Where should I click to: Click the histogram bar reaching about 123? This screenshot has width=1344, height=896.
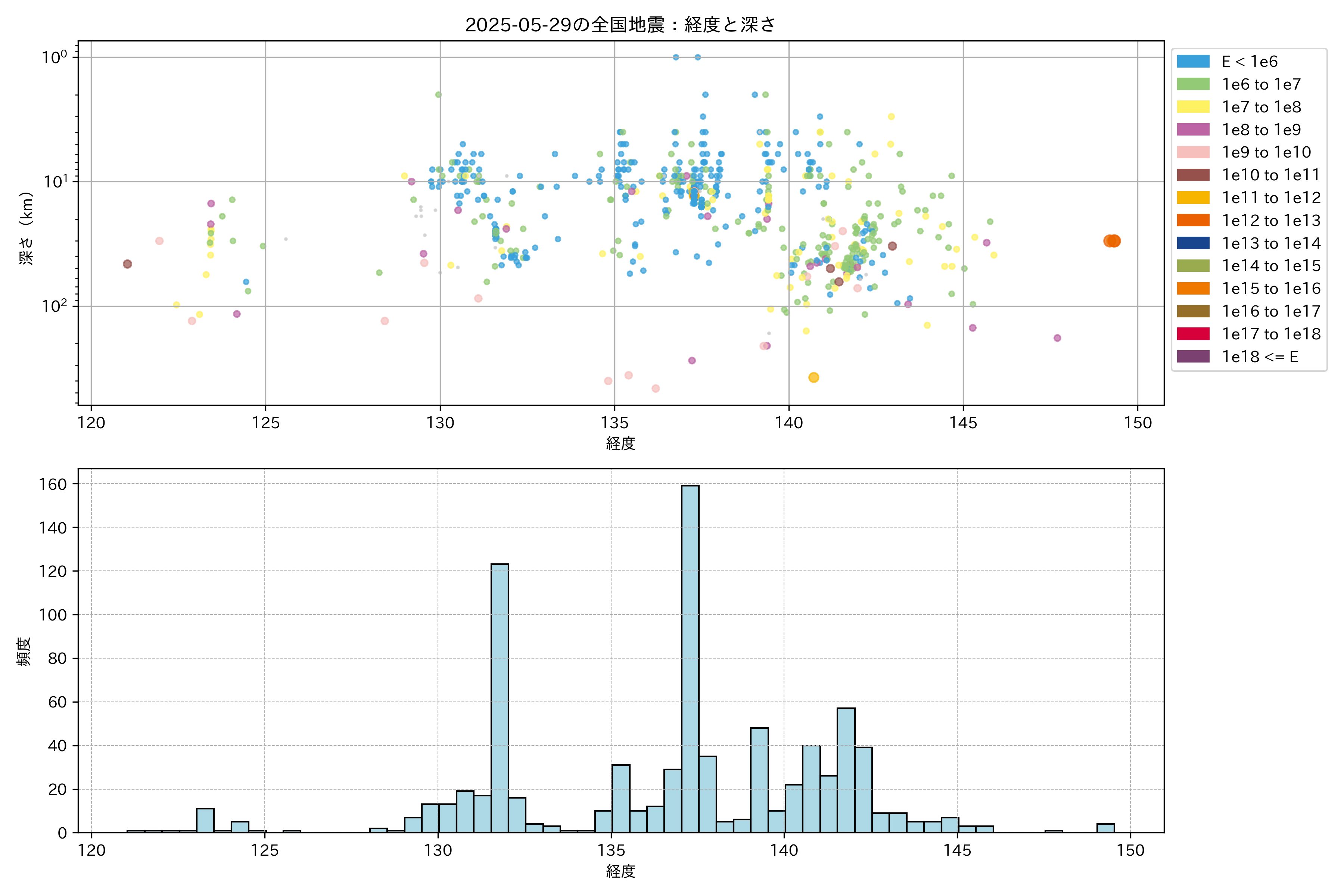click(x=500, y=697)
